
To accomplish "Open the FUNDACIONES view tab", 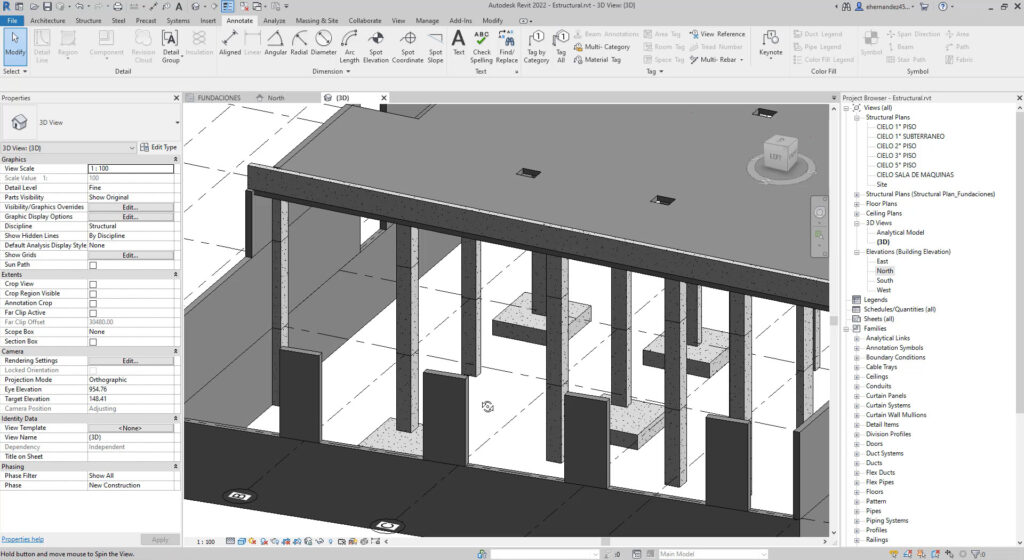I will coord(218,98).
